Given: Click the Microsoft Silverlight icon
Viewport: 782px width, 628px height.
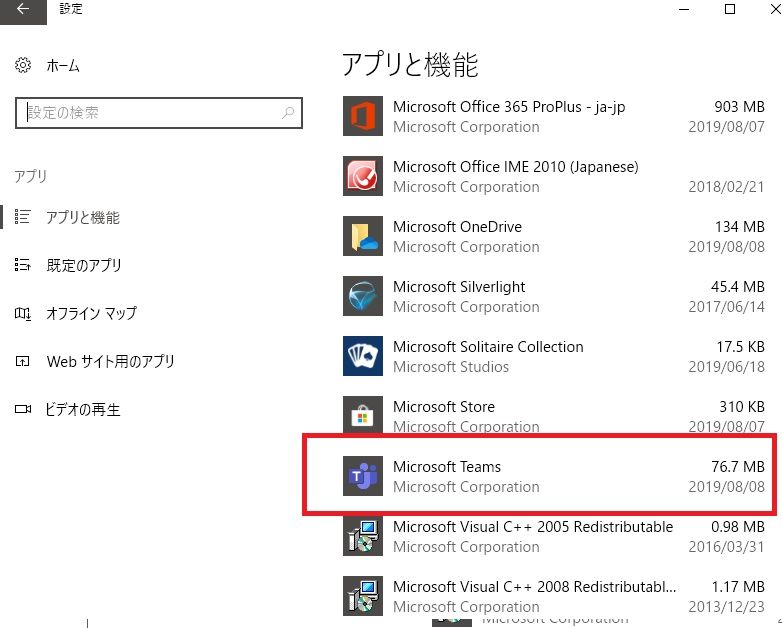Looking at the screenshot, I should pos(363,296).
